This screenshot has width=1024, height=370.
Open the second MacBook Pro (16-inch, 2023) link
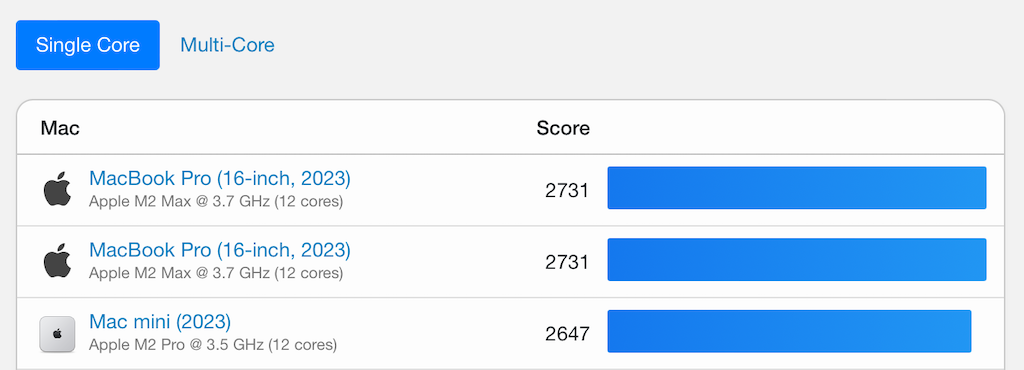pyautogui.click(x=219, y=250)
